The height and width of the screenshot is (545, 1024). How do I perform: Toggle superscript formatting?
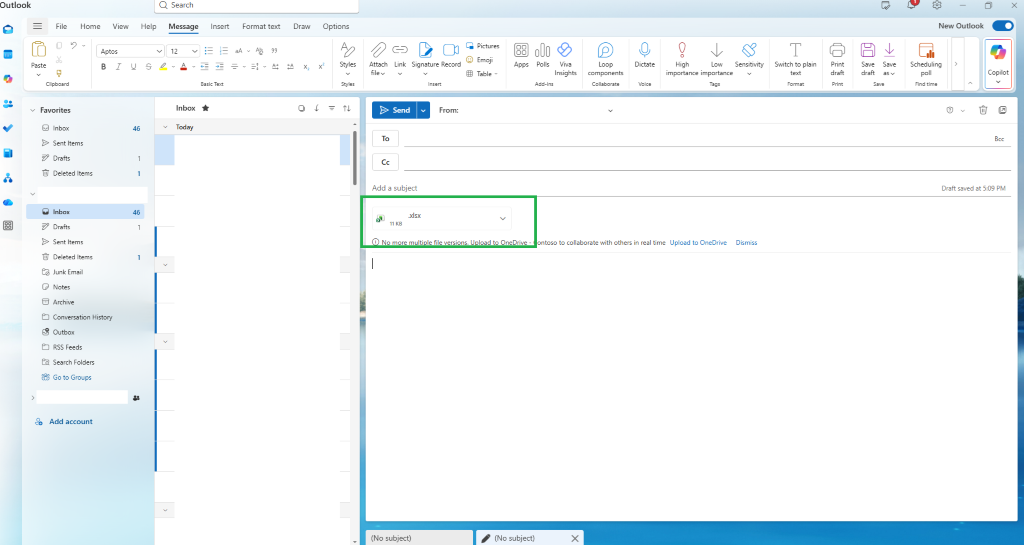321,67
